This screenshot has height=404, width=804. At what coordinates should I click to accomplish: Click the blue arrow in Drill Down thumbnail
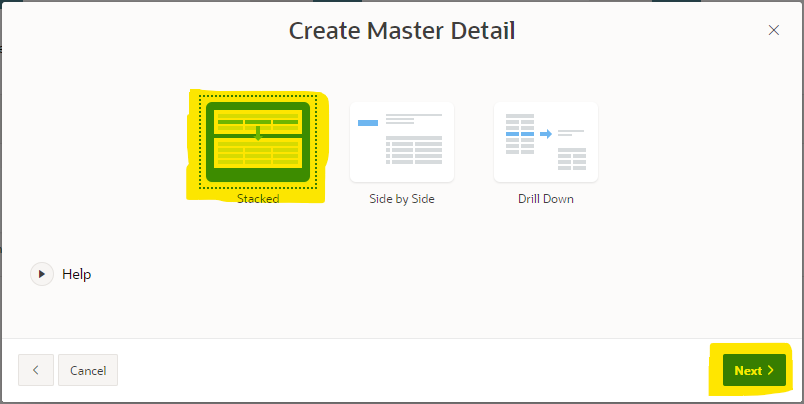click(546, 133)
